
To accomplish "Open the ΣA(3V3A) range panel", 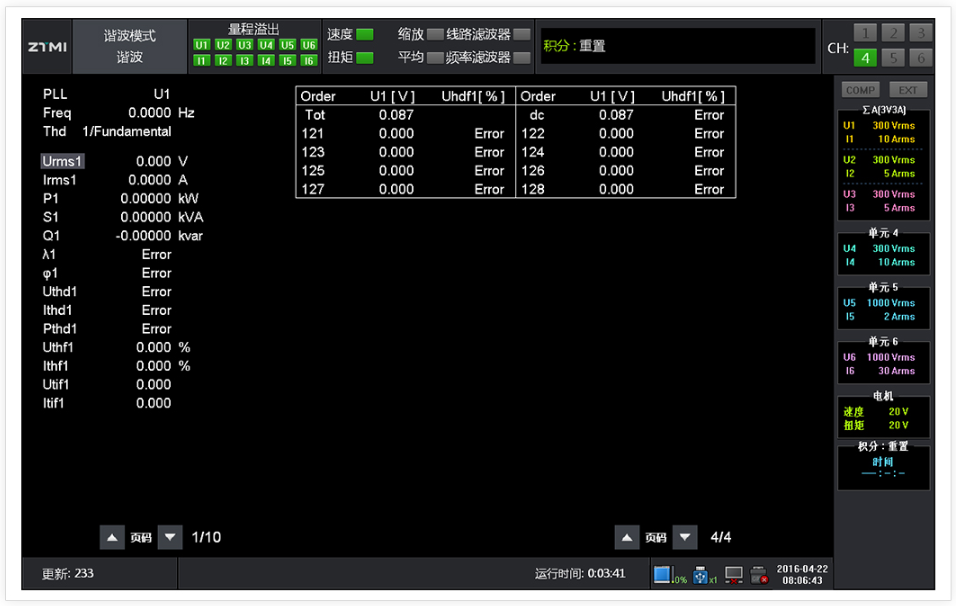I will (x=884, y=163).
